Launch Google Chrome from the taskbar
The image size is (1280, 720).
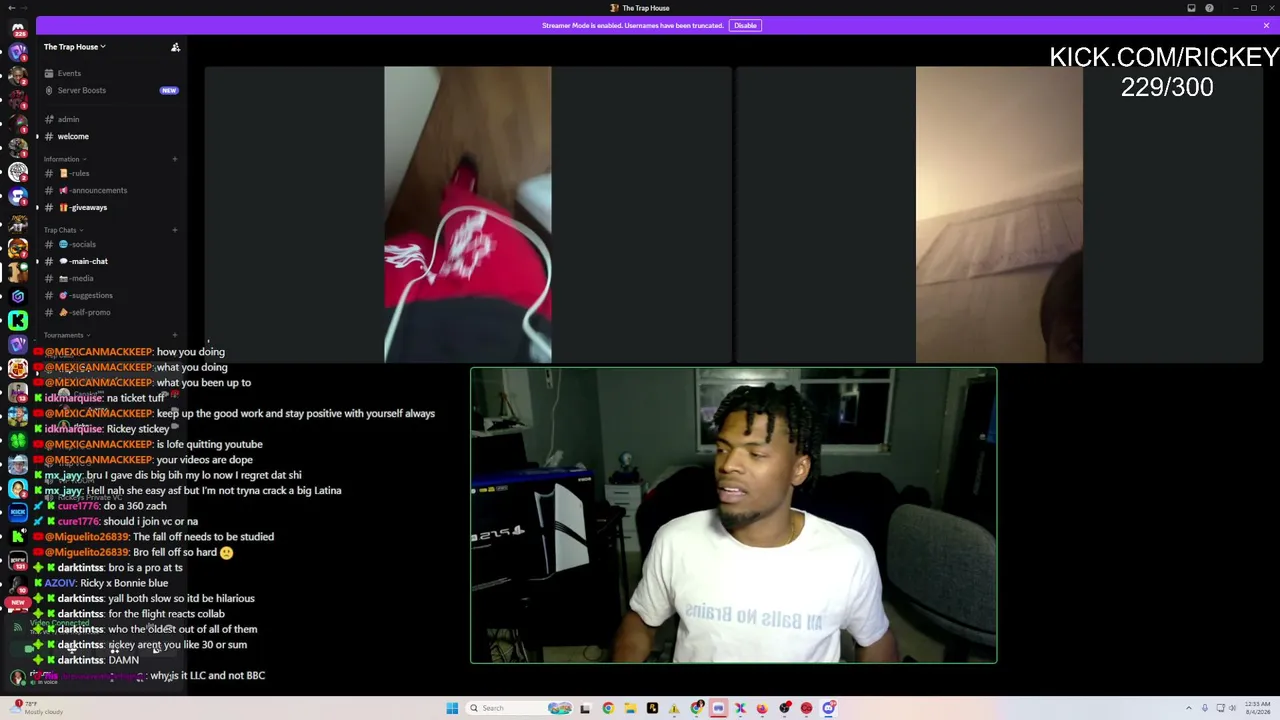pos(608,708)
